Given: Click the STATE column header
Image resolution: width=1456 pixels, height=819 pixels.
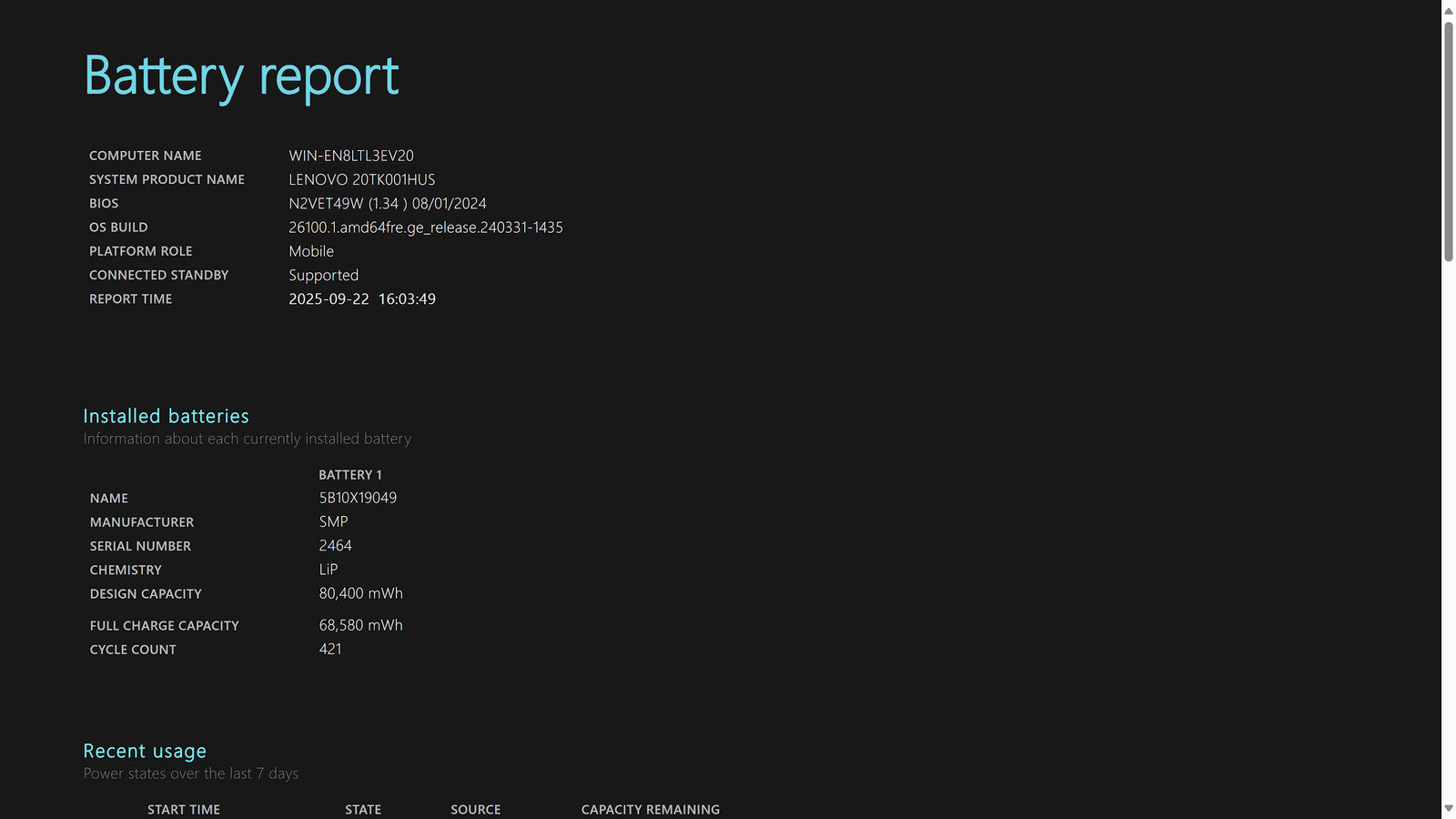Looking at the screenshot, I should point(363,810).
